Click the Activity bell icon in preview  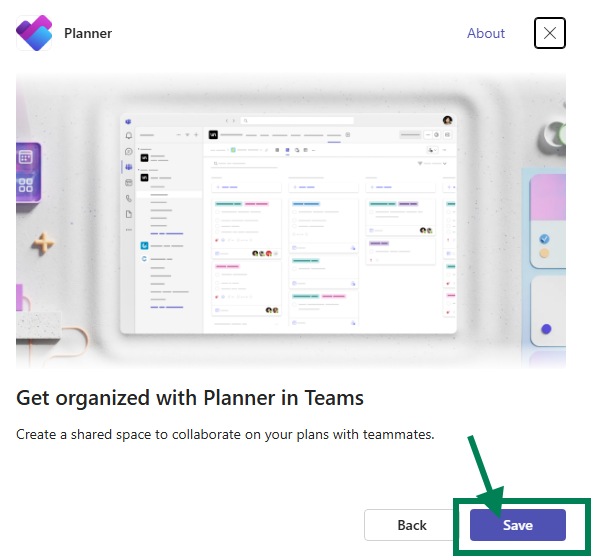129,135
